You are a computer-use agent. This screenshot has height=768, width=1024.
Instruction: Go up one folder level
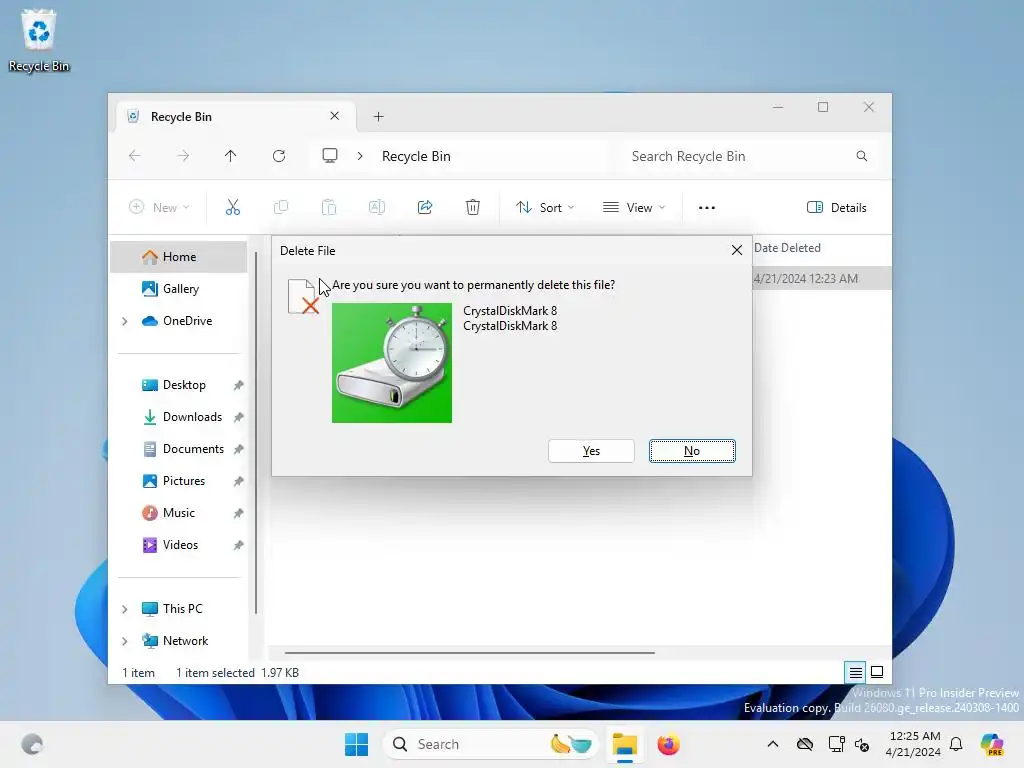231,156
